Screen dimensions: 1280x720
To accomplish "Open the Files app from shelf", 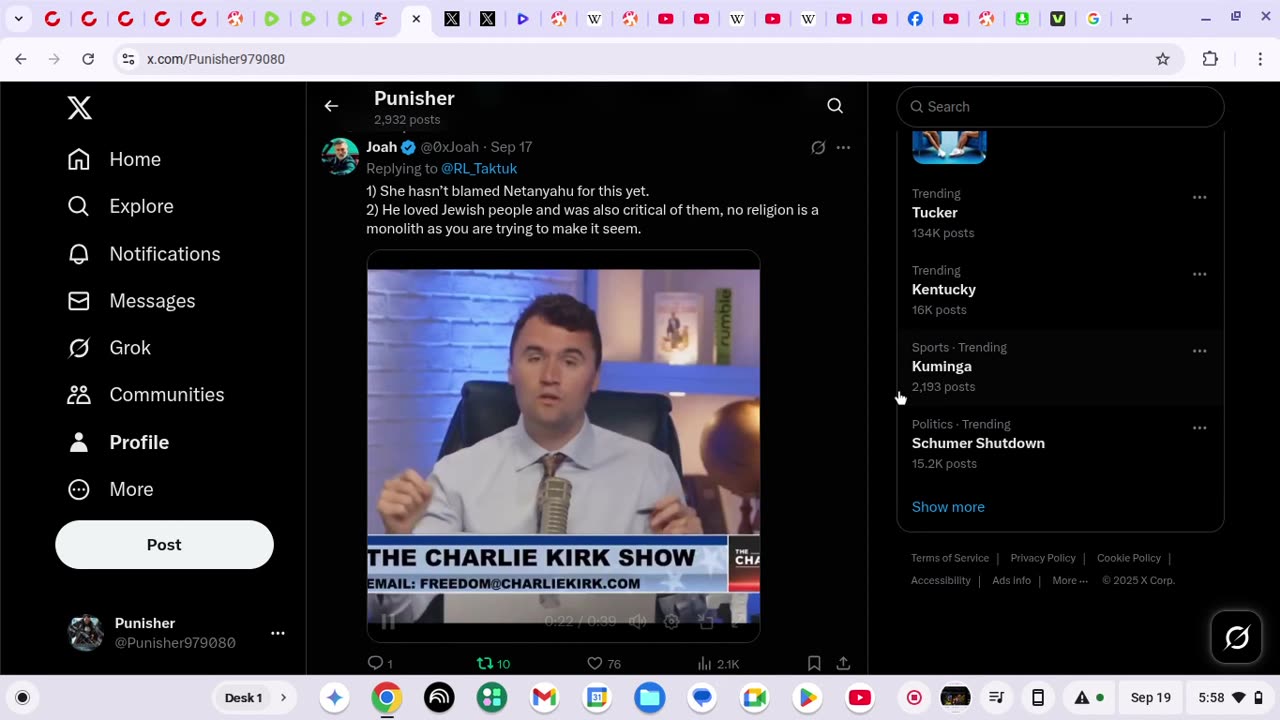I will [x=650, y=698].
